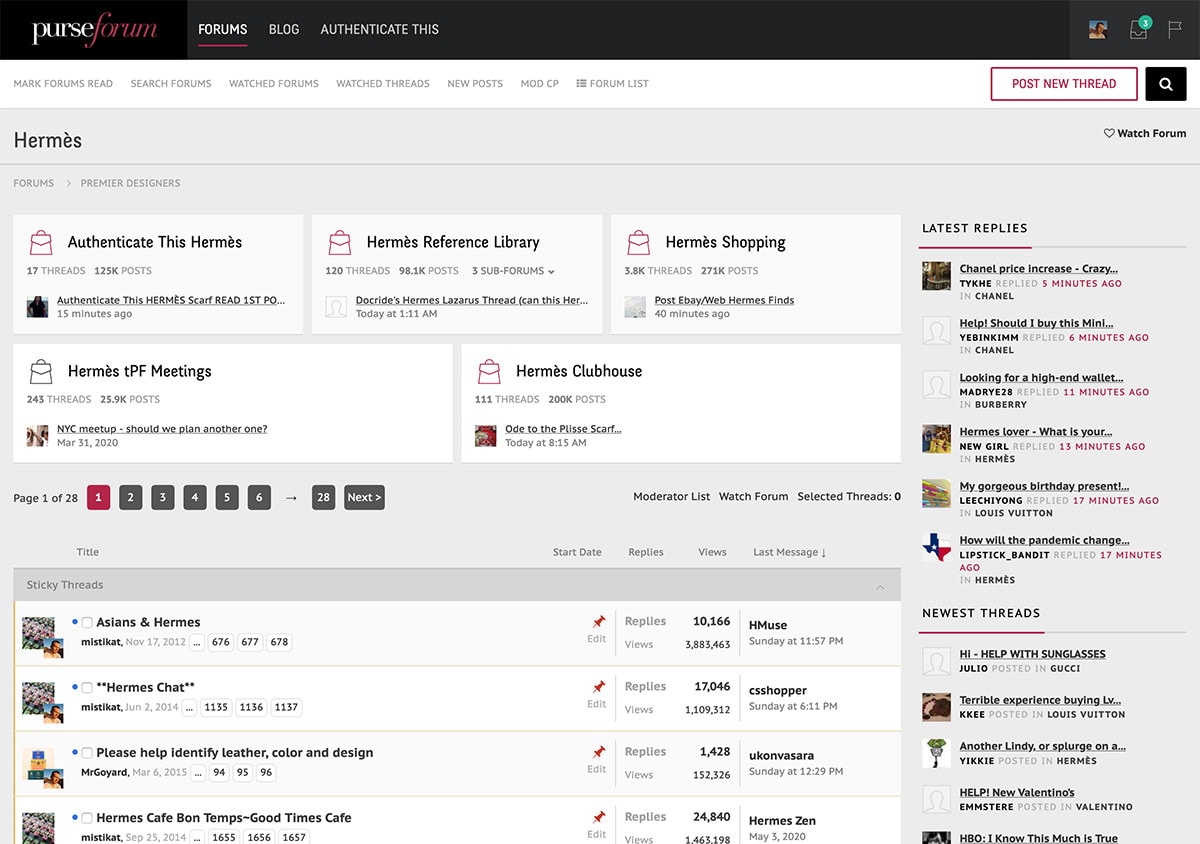Go to page 5 of threads
This screenshot has width=1200, height=844.
tap(227, 497)
